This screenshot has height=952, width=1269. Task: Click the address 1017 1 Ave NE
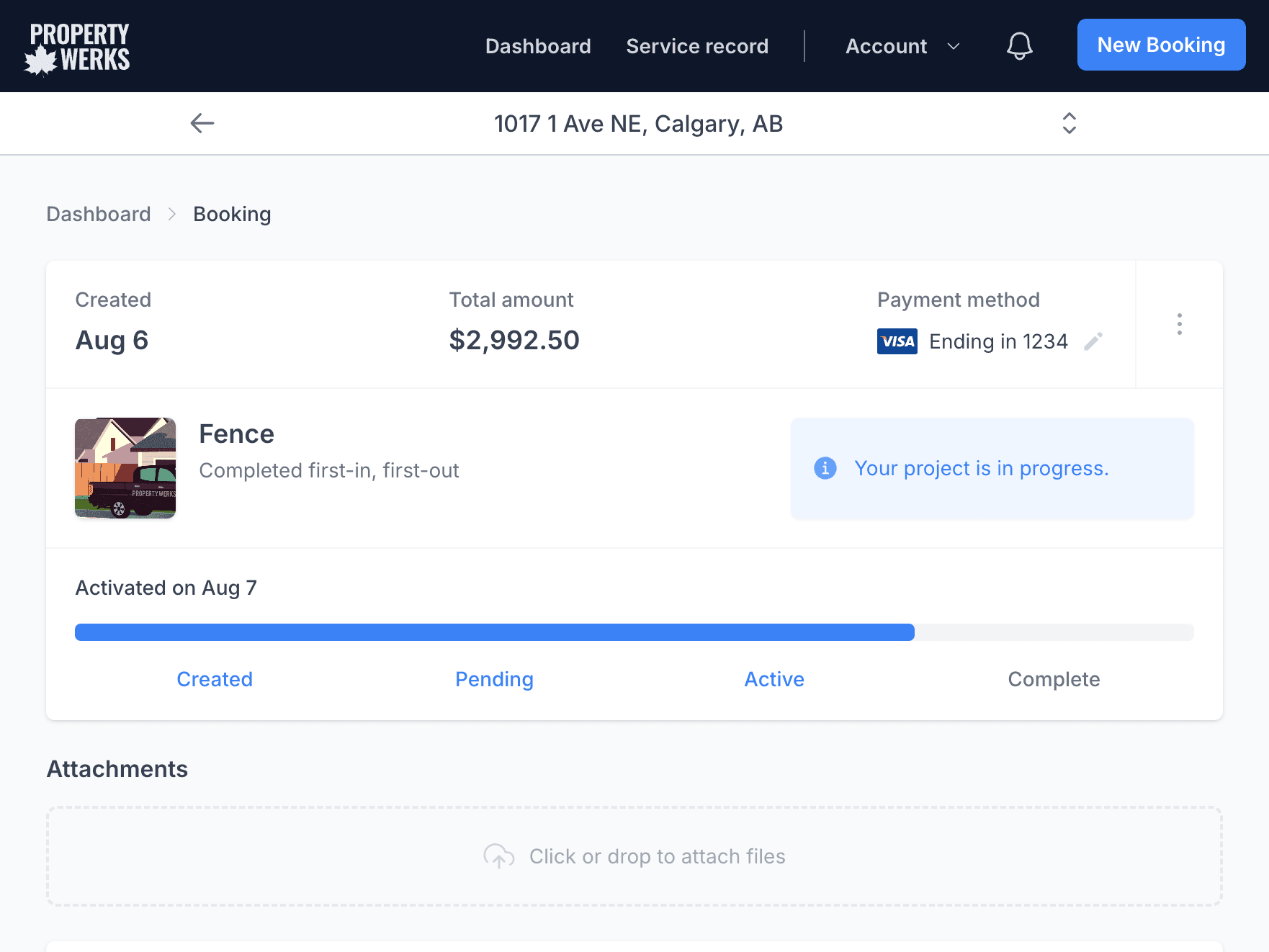(638, 124)
